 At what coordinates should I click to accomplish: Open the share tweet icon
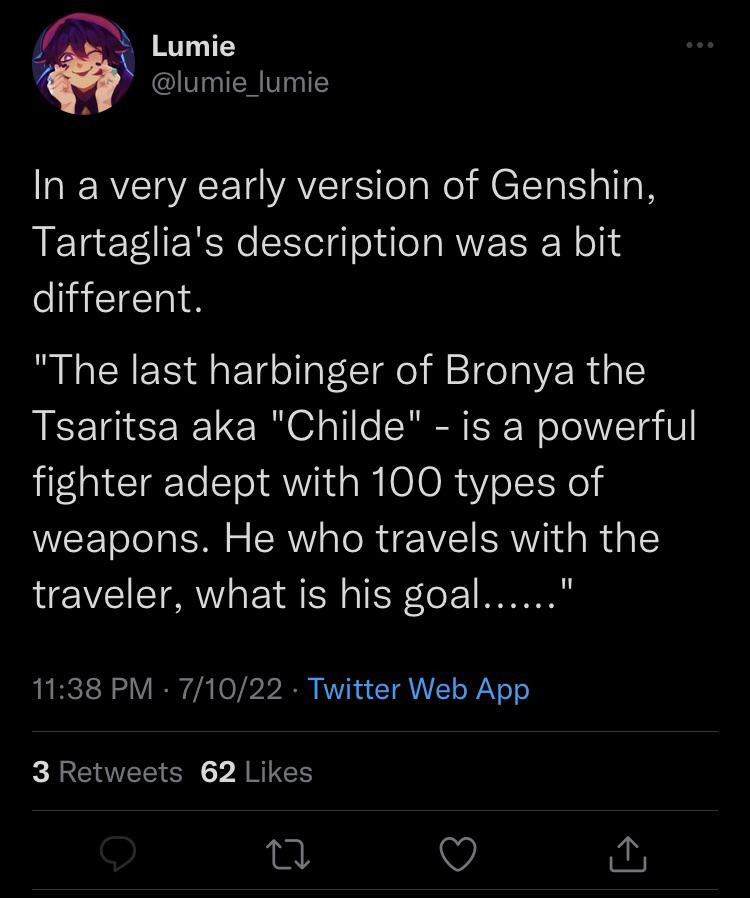click(x=627, y=853)
